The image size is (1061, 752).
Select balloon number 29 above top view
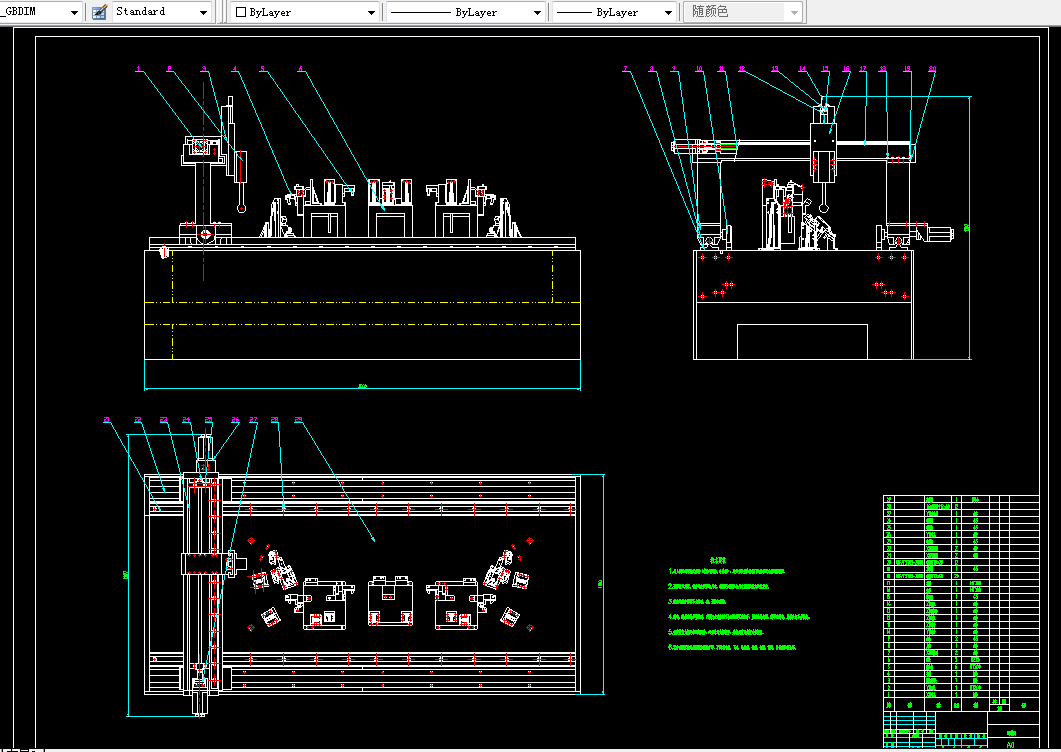pos(298,419)
